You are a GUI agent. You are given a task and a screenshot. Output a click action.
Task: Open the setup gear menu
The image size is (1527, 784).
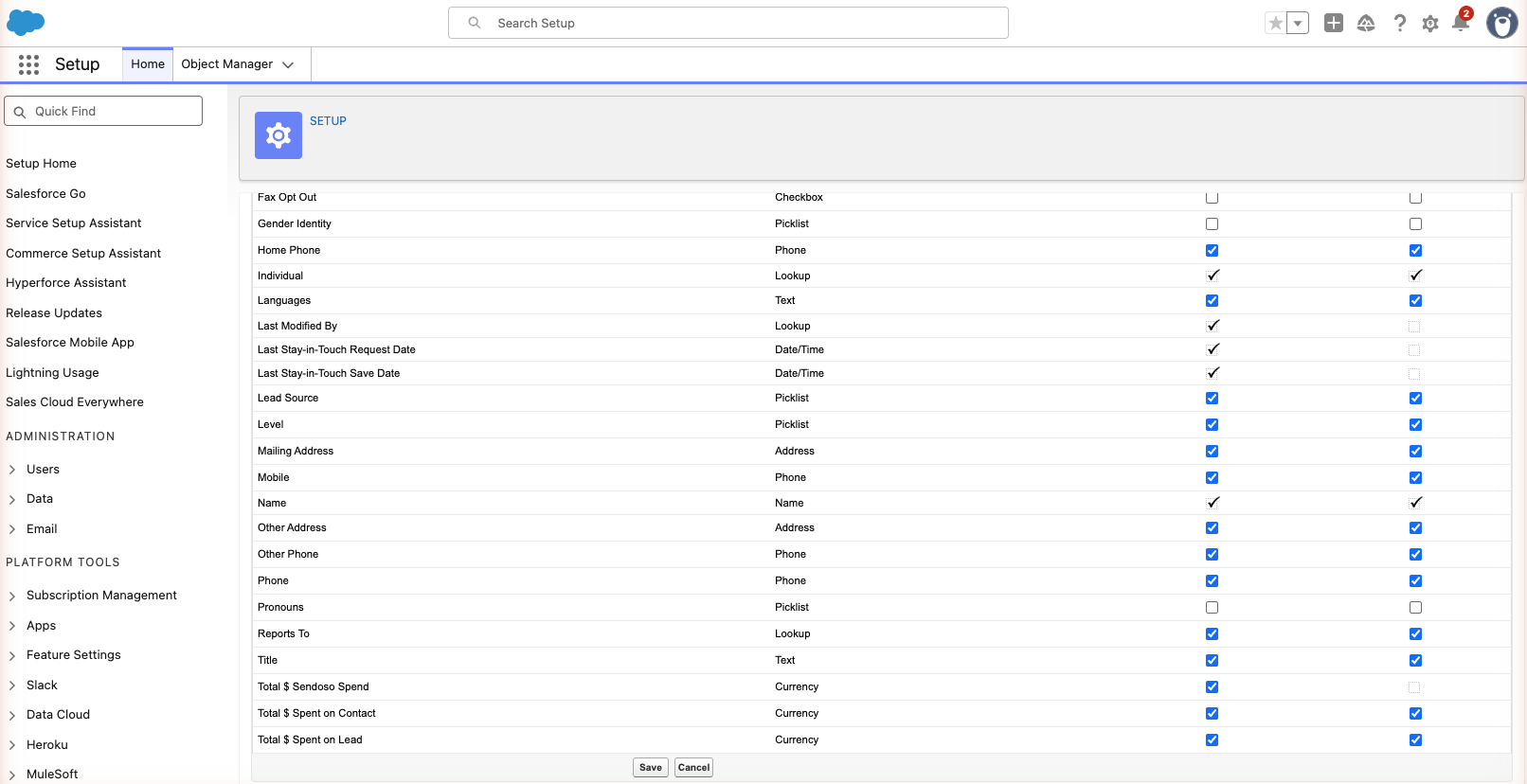(1430, 24)
